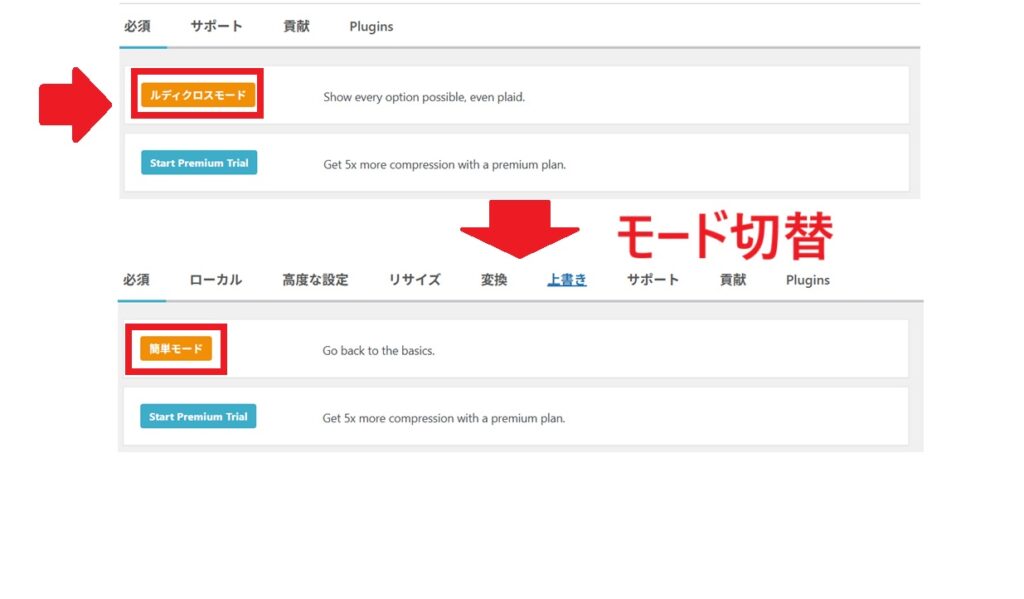Go to the 変換 tab
The width and height of the screenshot is (1024, 599).
point(494,280)
